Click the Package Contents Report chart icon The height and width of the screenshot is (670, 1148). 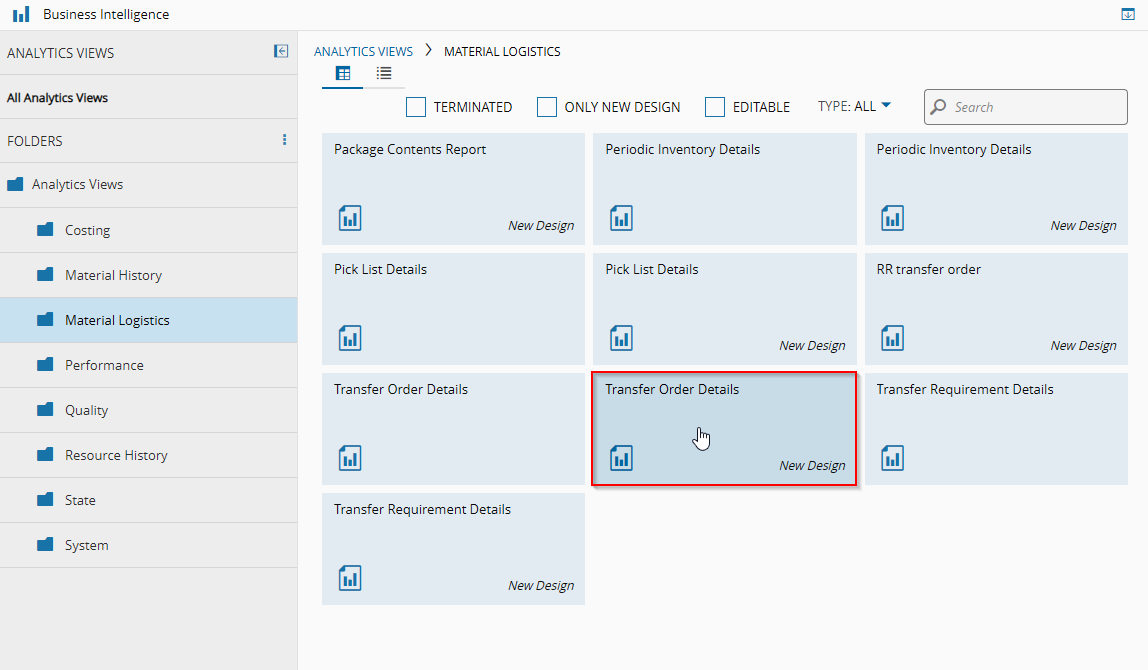(350, 218)
